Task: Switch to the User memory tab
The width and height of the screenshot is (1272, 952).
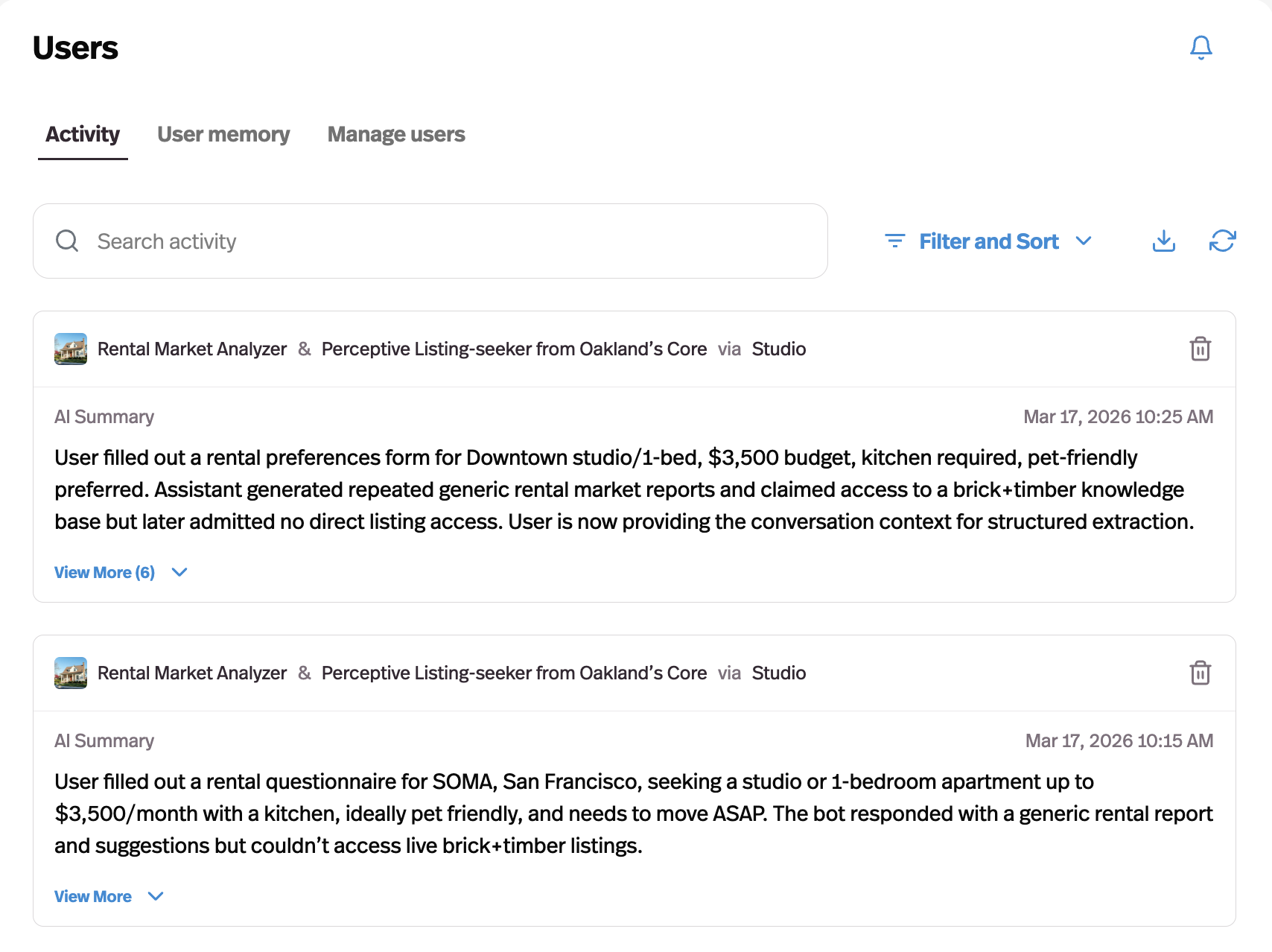Action: click(223, 134)
